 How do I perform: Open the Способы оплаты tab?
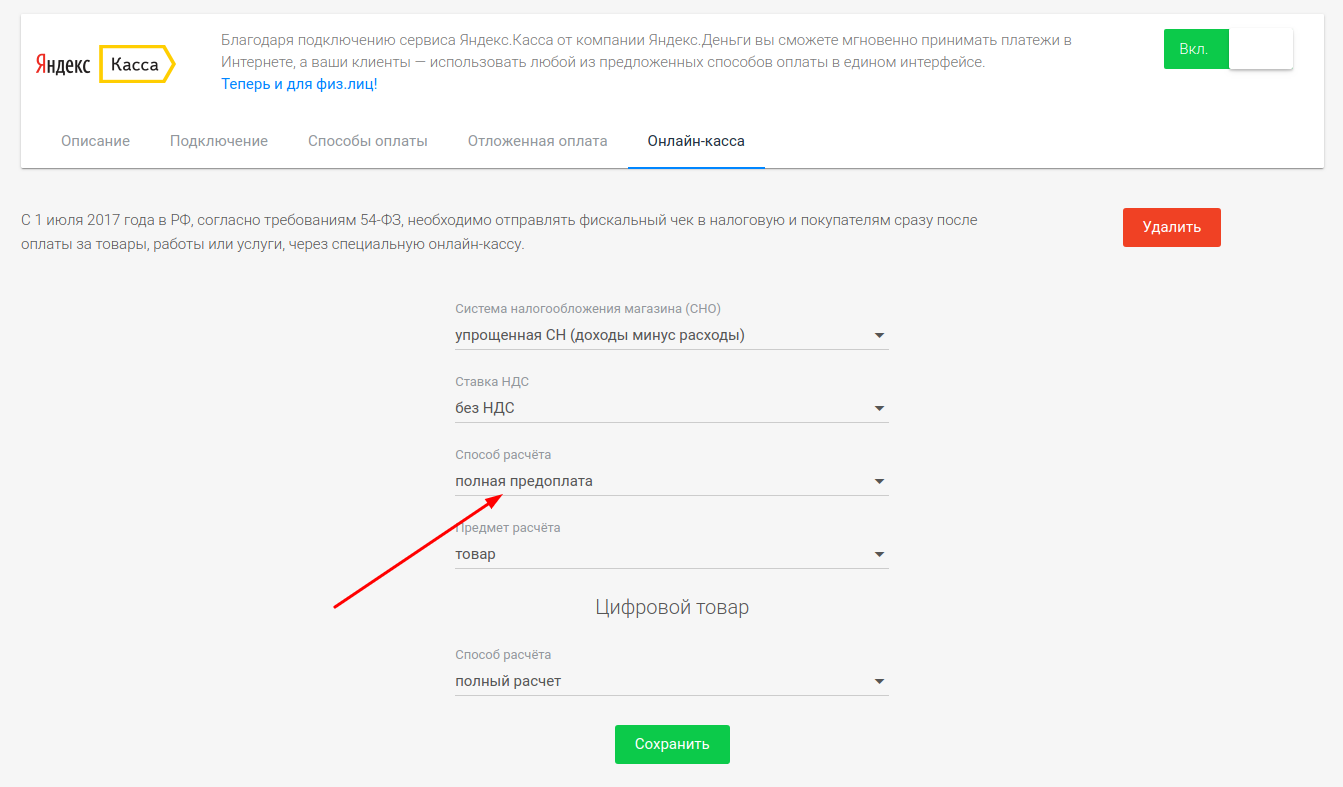pos(368,141)
